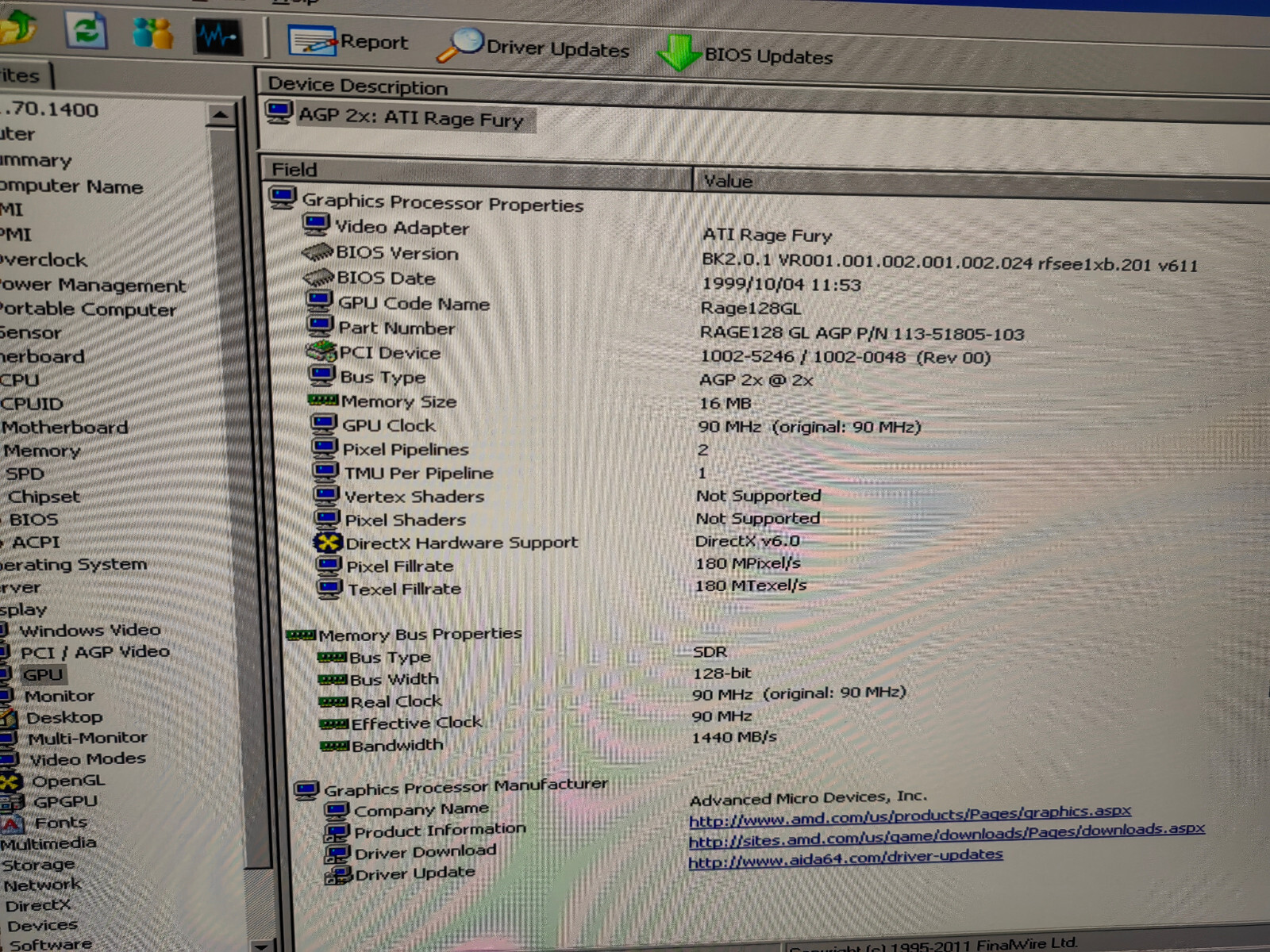Select the Pixel Pipelines field
This screenshot has height=952, width=1270.
tap(406, 449)
